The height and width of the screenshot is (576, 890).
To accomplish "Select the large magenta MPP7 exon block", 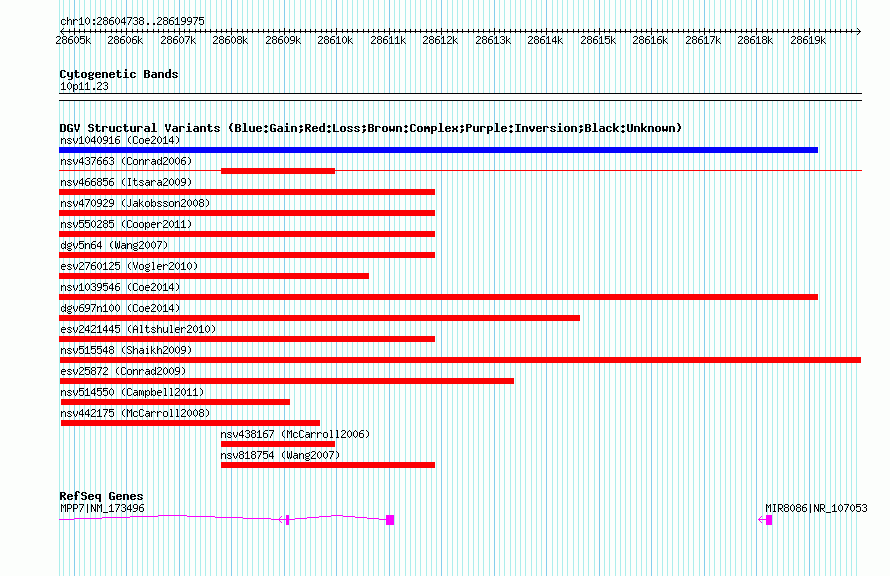I will 390,520.
